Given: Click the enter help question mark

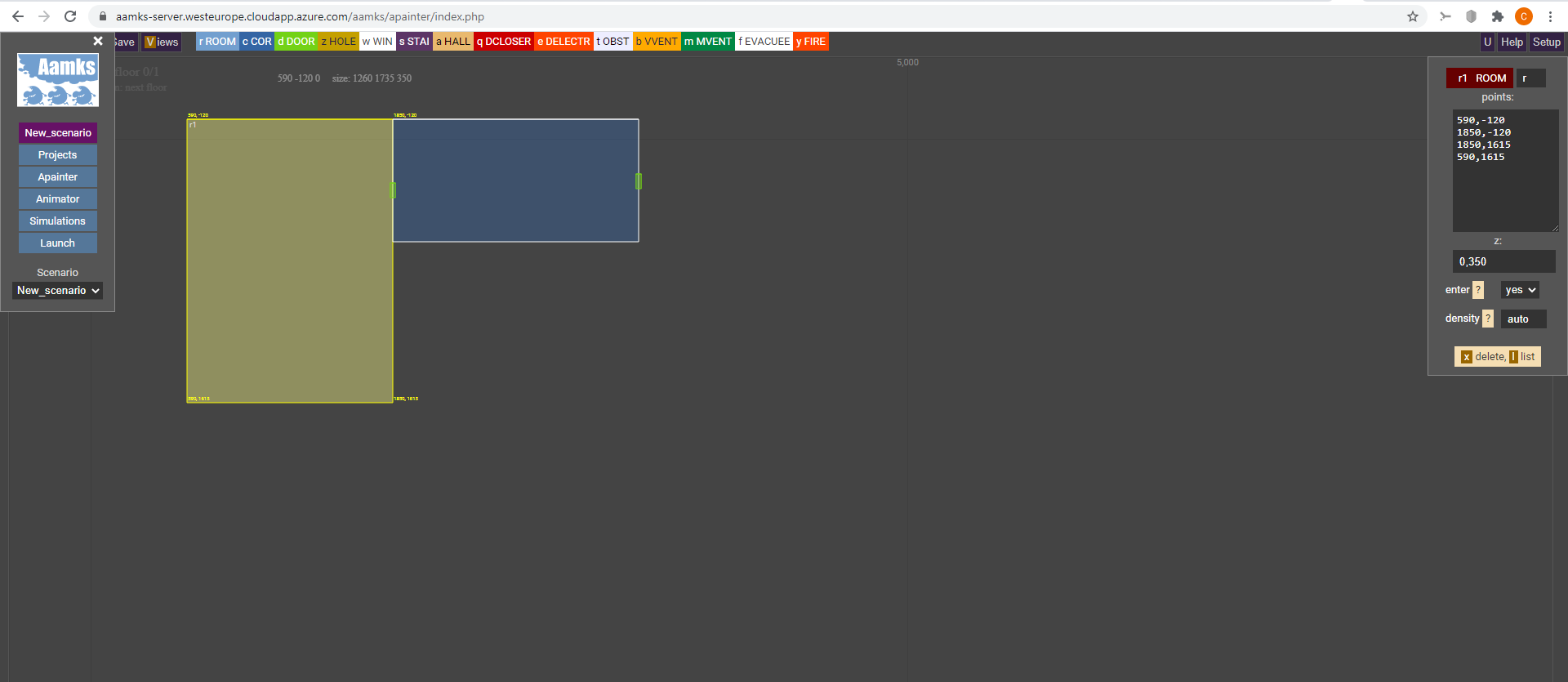Looking at the screenshot, I should point(1478,290).
